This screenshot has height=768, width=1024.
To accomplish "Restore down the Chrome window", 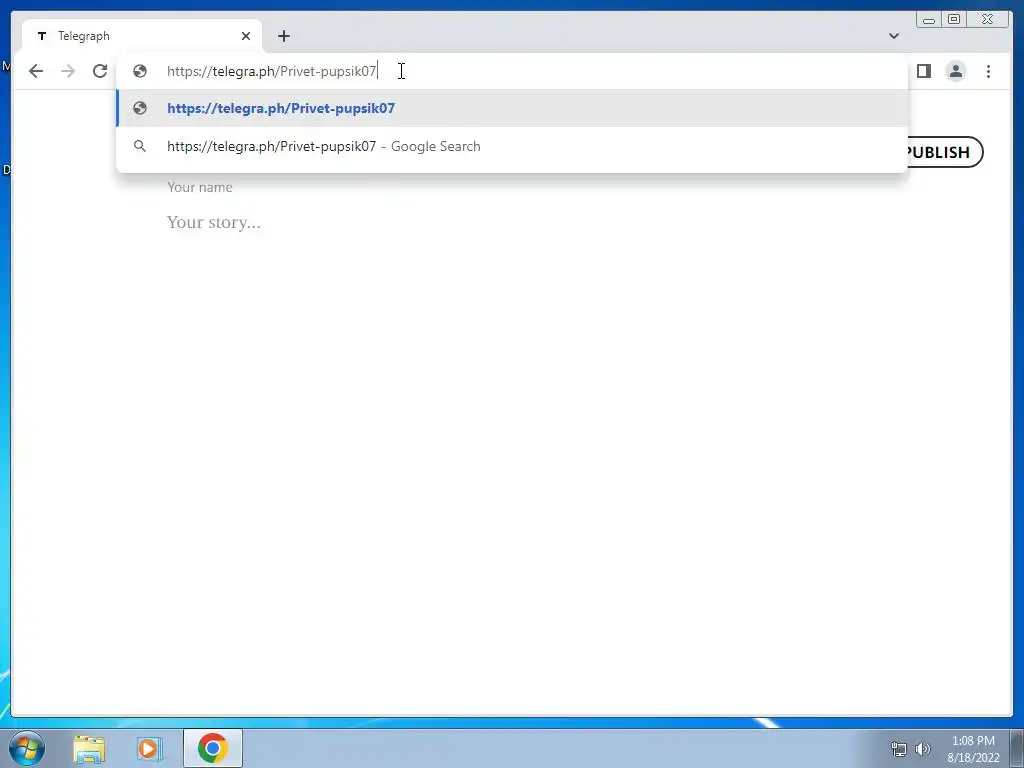I will click(954, 20).
